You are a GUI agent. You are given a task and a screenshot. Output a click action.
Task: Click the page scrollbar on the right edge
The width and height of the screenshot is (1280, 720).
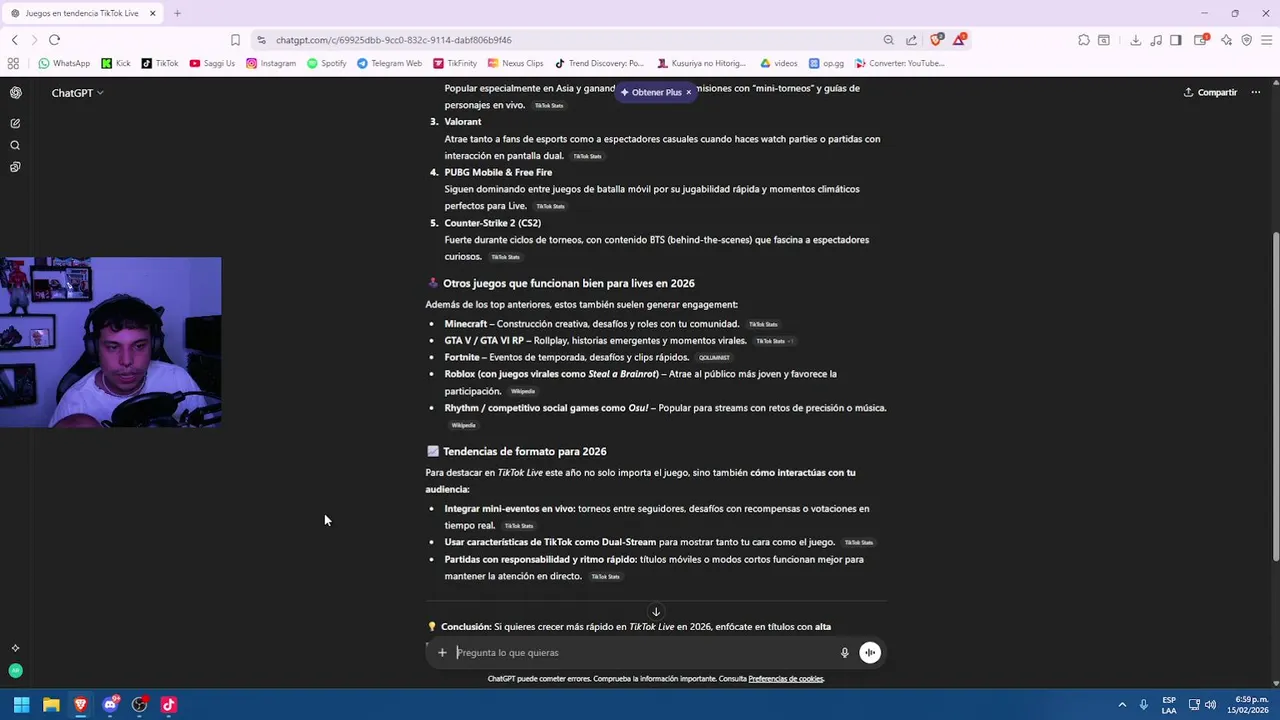click(1275, 395)
